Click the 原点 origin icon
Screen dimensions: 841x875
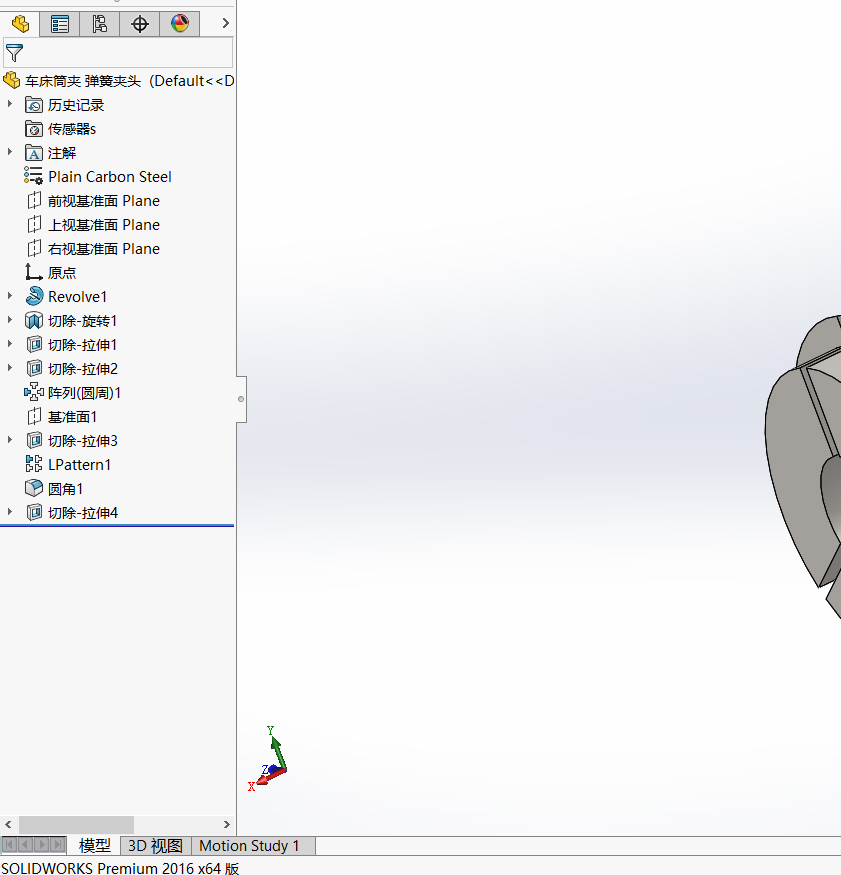click(33, 272)
